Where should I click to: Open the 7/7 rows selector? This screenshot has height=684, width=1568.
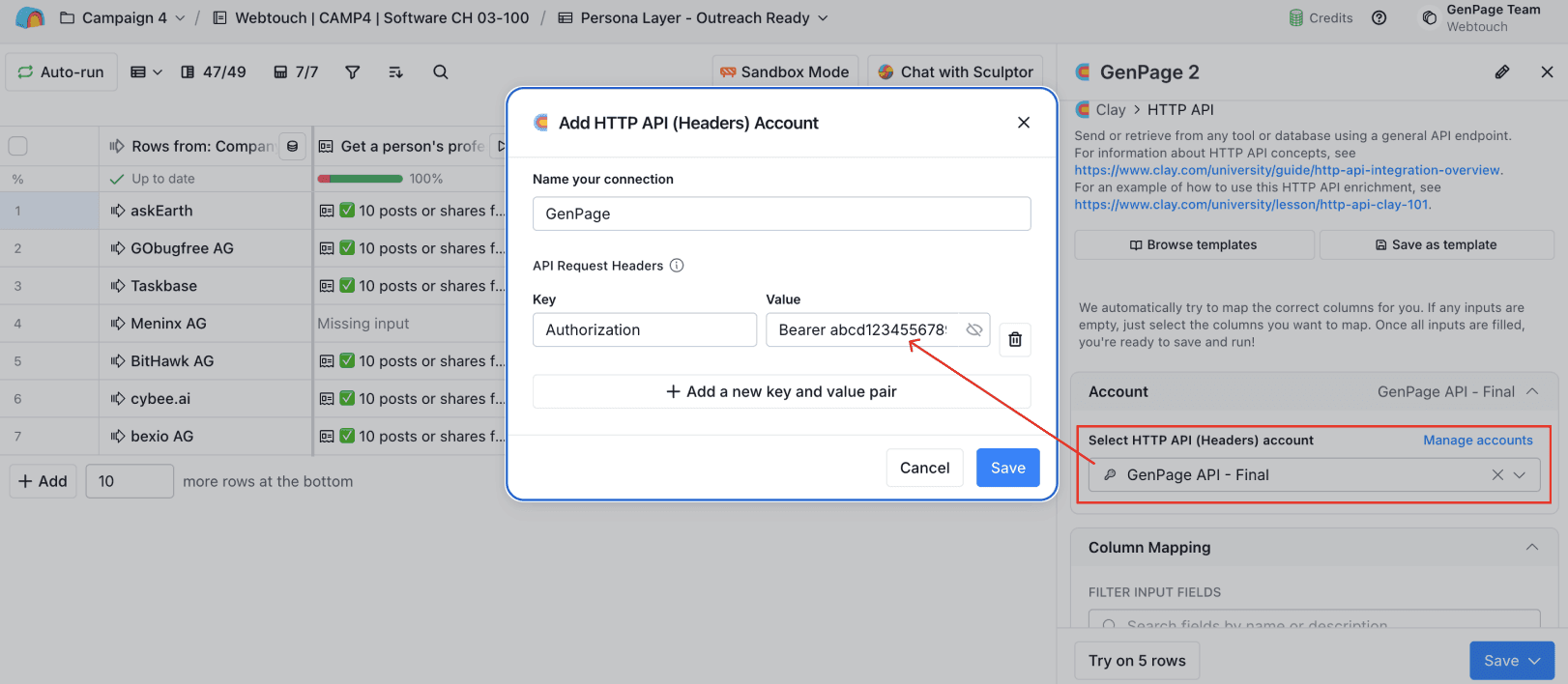coord(296,71)
